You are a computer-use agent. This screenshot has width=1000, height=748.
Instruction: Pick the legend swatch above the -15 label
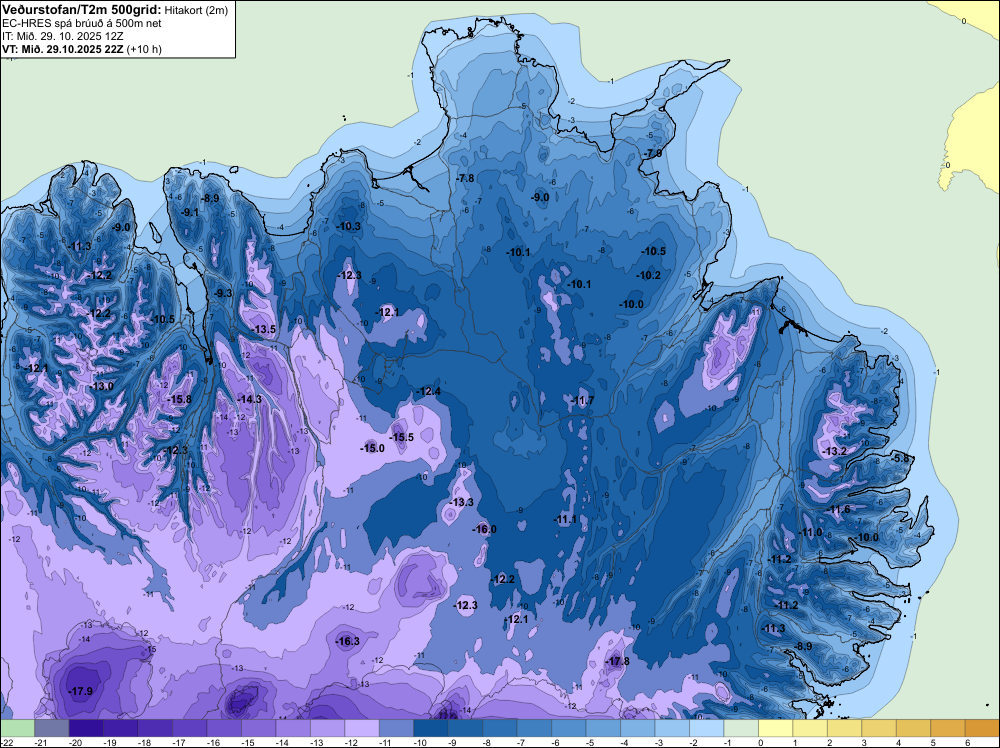[258, 728]
